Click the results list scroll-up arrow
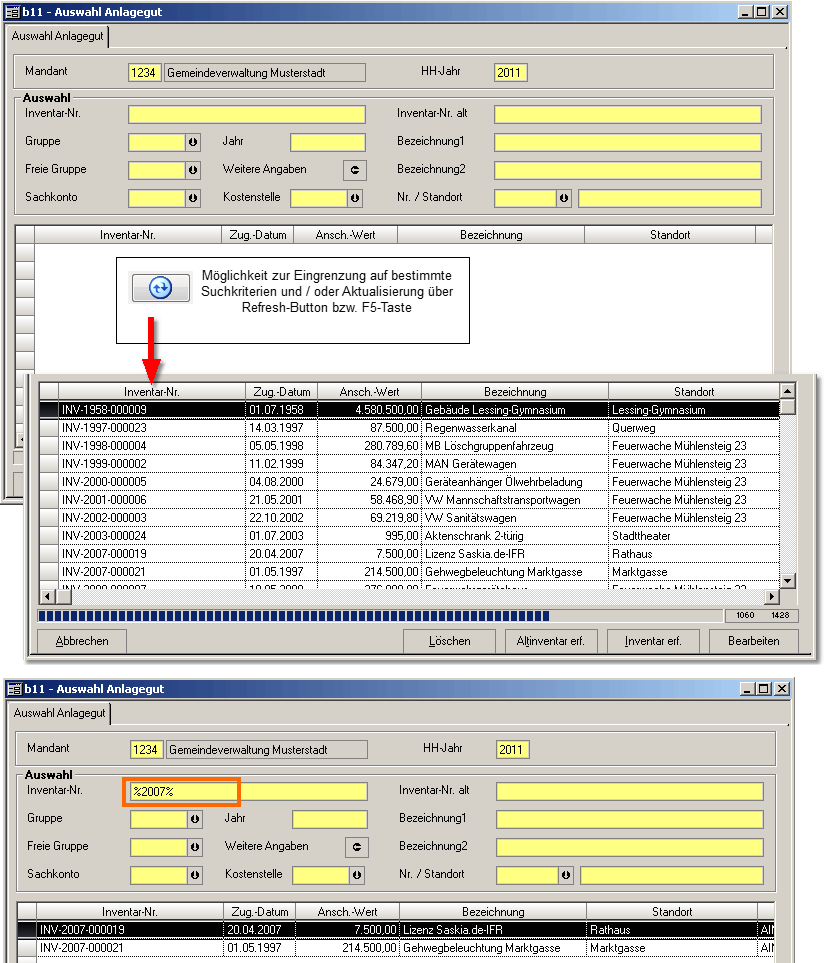This screenshot has width=824, height=963. click(x=787, y=391)
